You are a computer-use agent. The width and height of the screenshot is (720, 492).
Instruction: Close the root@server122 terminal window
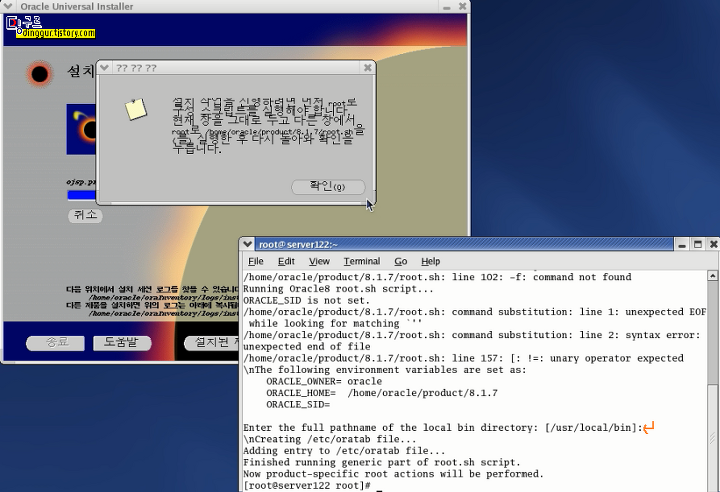click(x=714, y=244)
